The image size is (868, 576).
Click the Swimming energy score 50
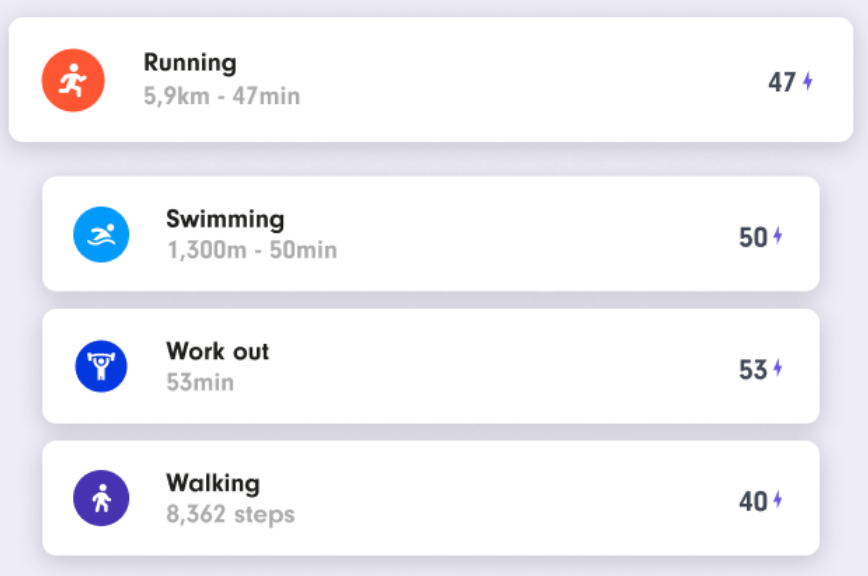pos(752,237)
